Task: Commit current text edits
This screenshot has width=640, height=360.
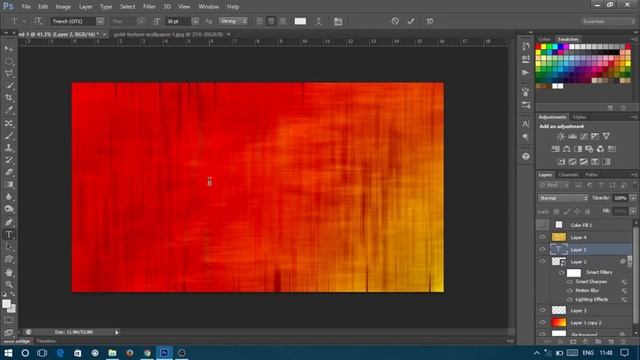Action: click(x=411, y=21)
